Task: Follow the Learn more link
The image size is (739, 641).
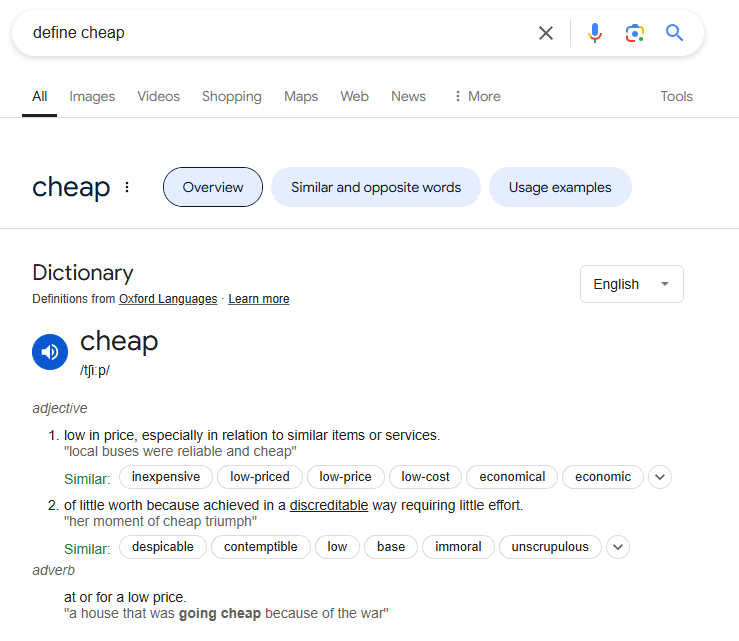Action: [259, 299]
